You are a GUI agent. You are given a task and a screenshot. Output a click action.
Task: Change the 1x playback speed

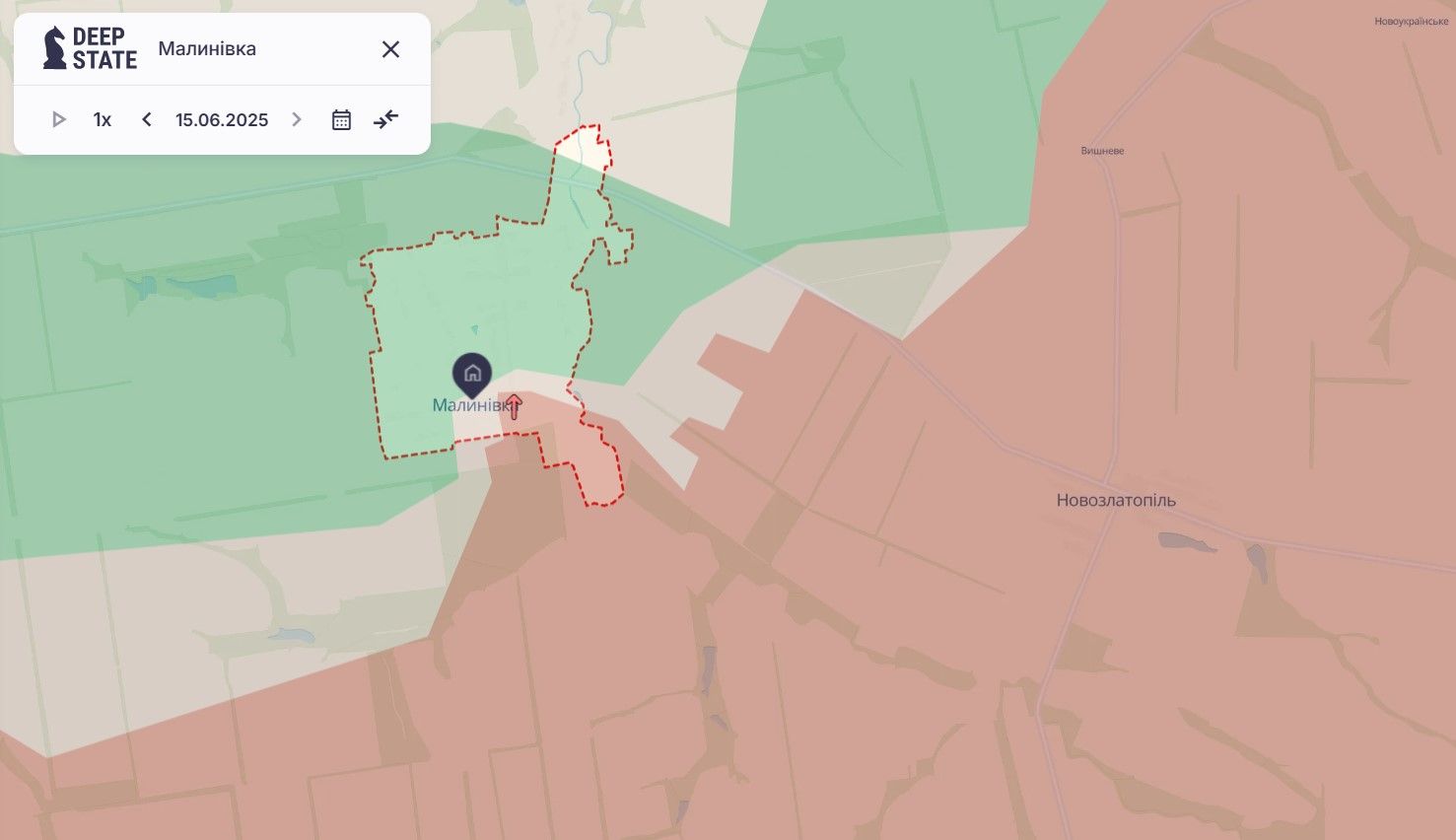[x=103, y=119]
